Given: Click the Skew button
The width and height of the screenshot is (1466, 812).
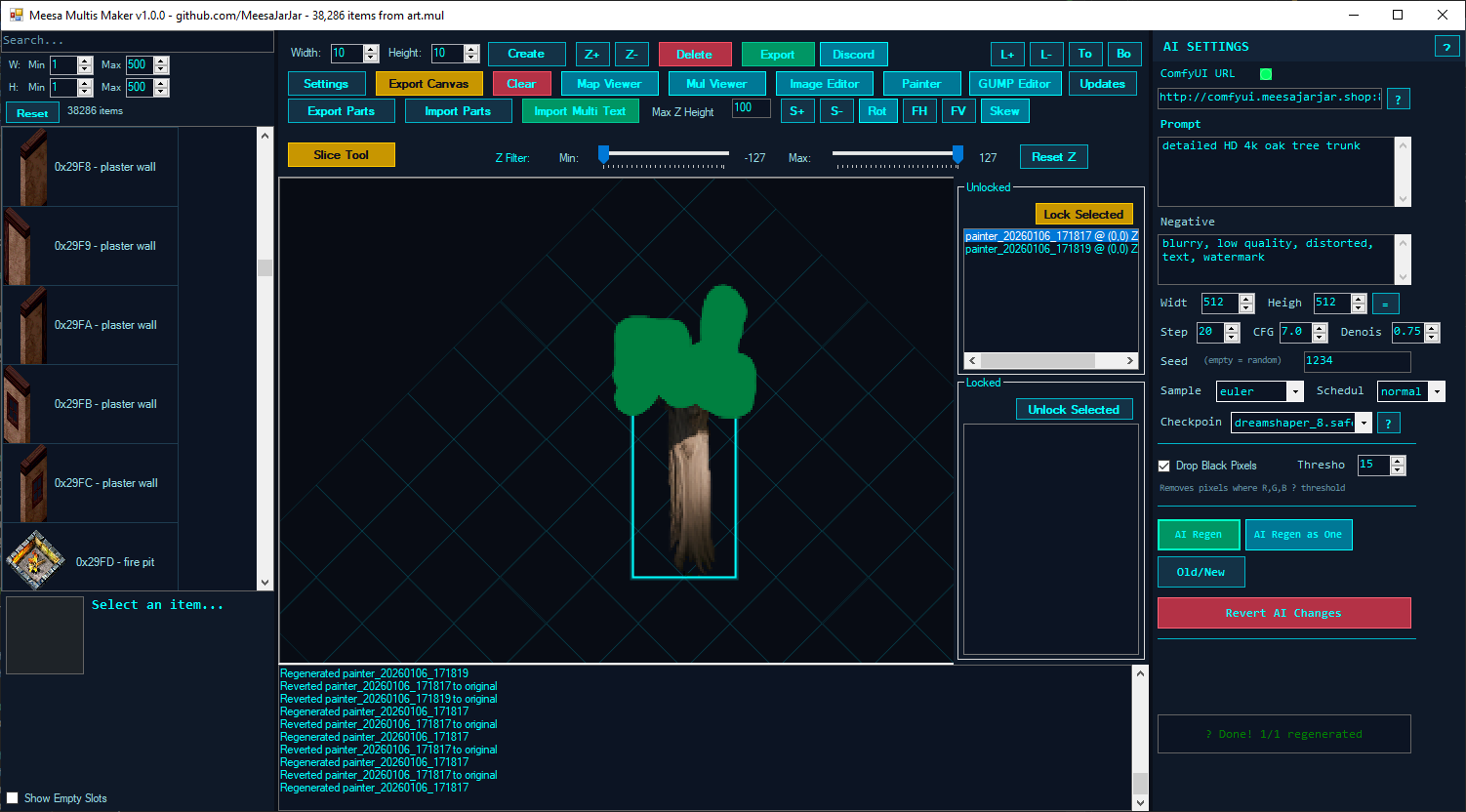Looking at the screenshot, I should 1005,111.
